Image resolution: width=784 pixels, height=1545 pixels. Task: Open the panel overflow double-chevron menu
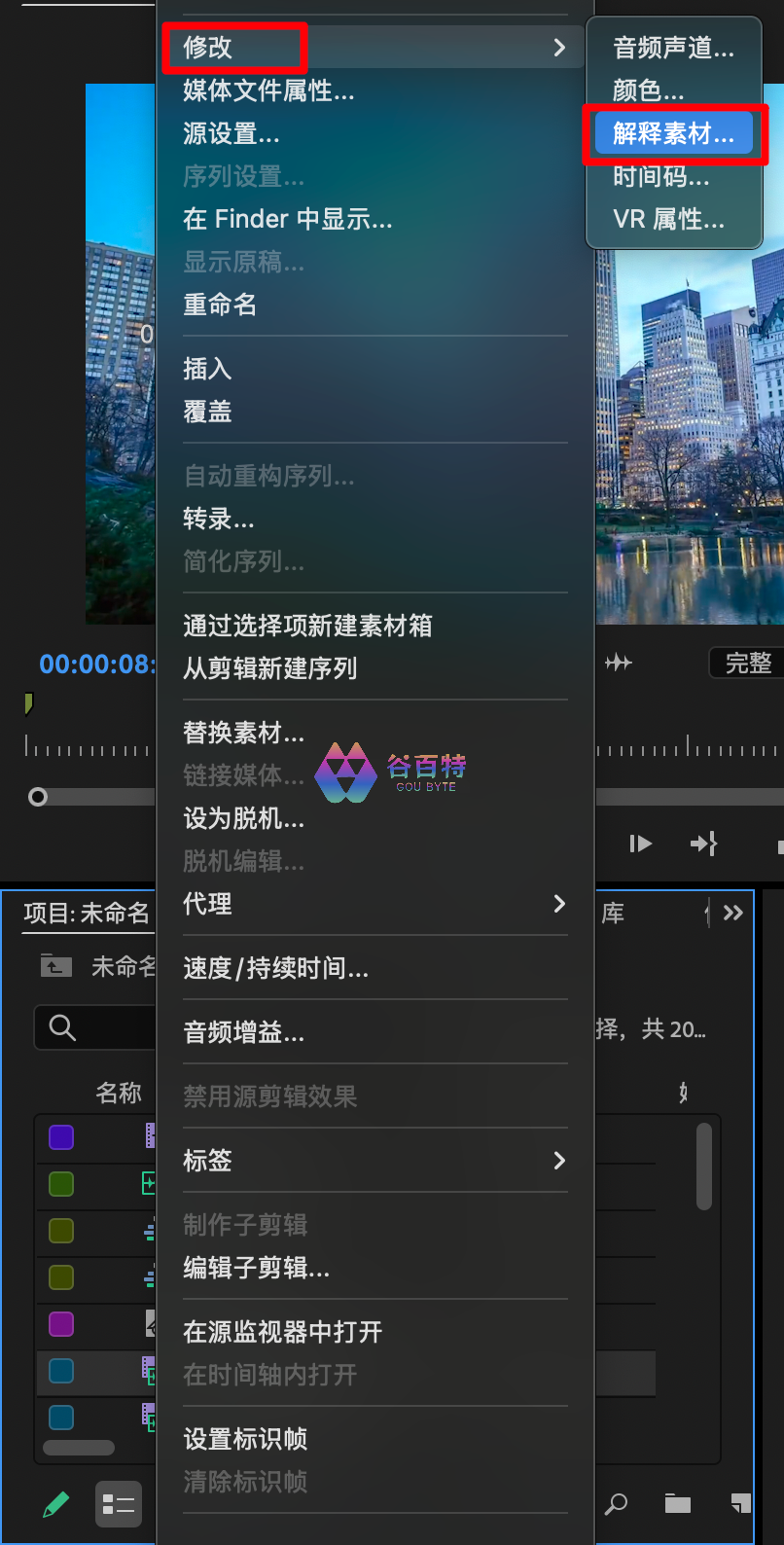pyautogui.click(x=733, y=913)
